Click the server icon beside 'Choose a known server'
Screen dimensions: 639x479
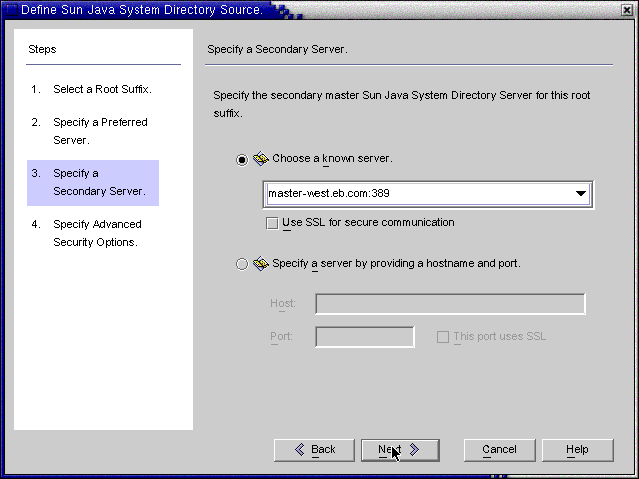(261, 158)
